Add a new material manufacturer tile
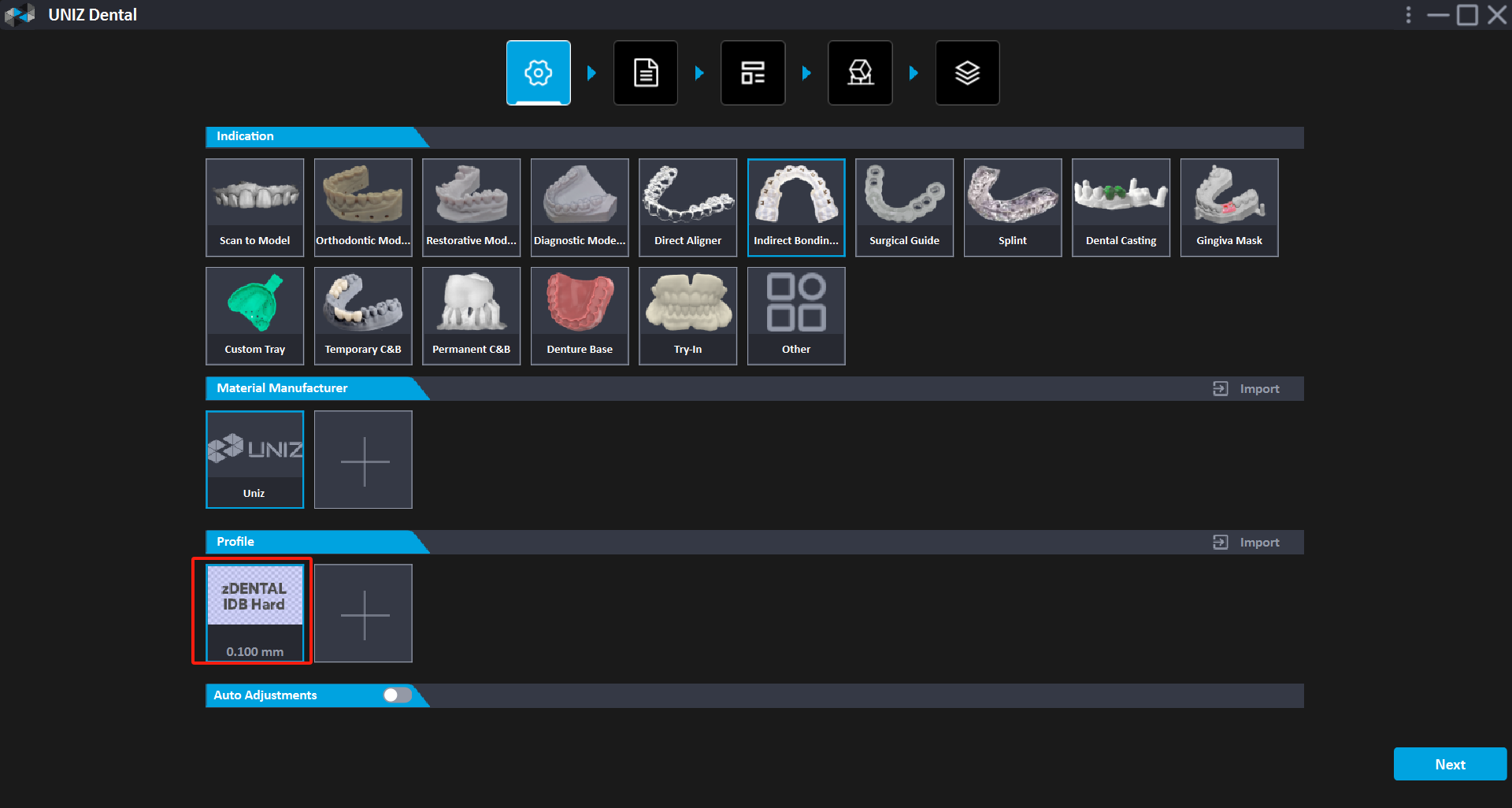1512x808 pixels. click(363, 460)
